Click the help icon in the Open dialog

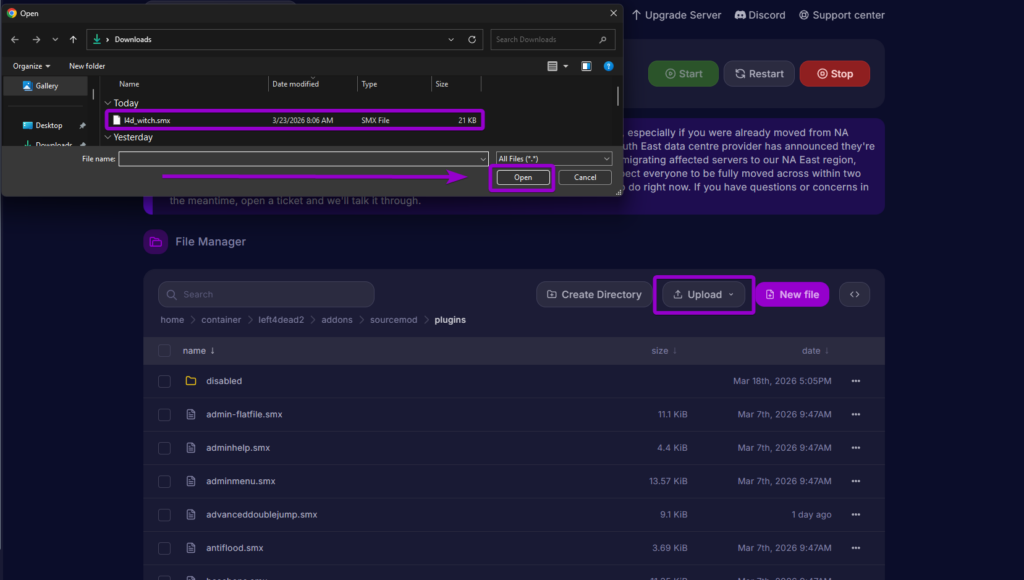[x=608, y=66]
